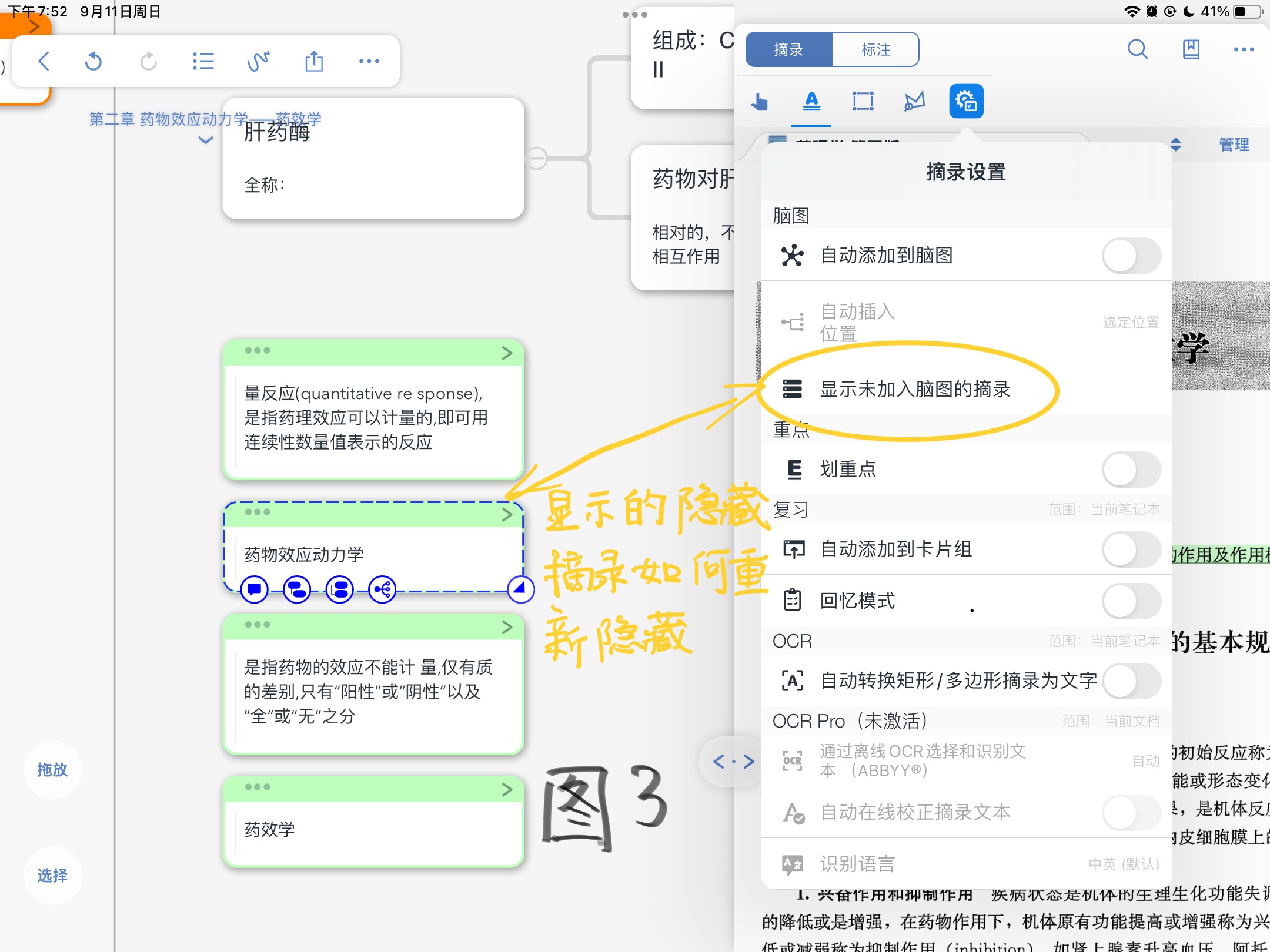Tap 选定位置 option
This screenshot has height=952, width=1270.
coord(1131,323)
